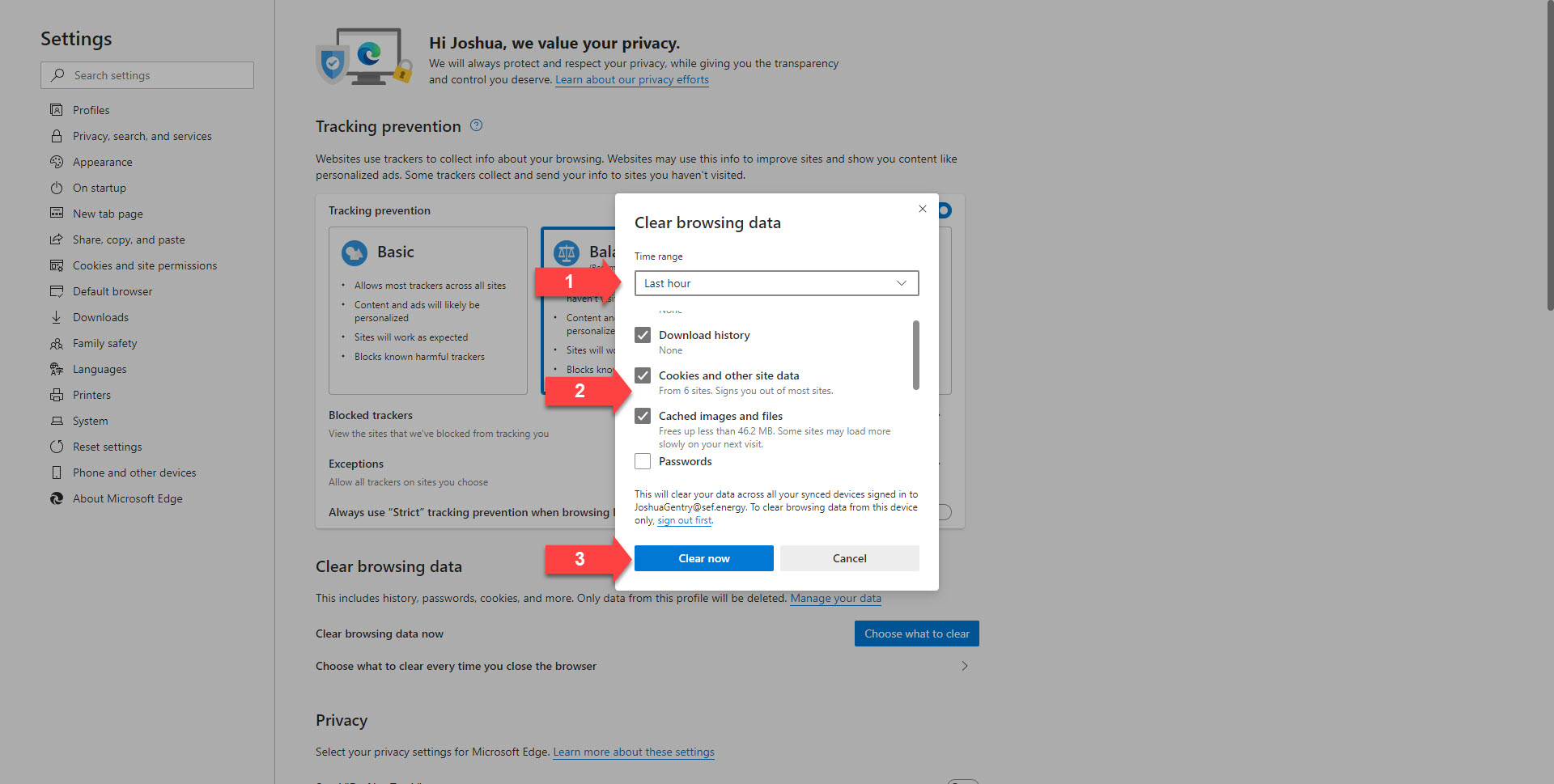Open Learn about our privacy efforts link
This screenshot has height=784, width=1554.
pyautogui.click(x=632, y=79)
